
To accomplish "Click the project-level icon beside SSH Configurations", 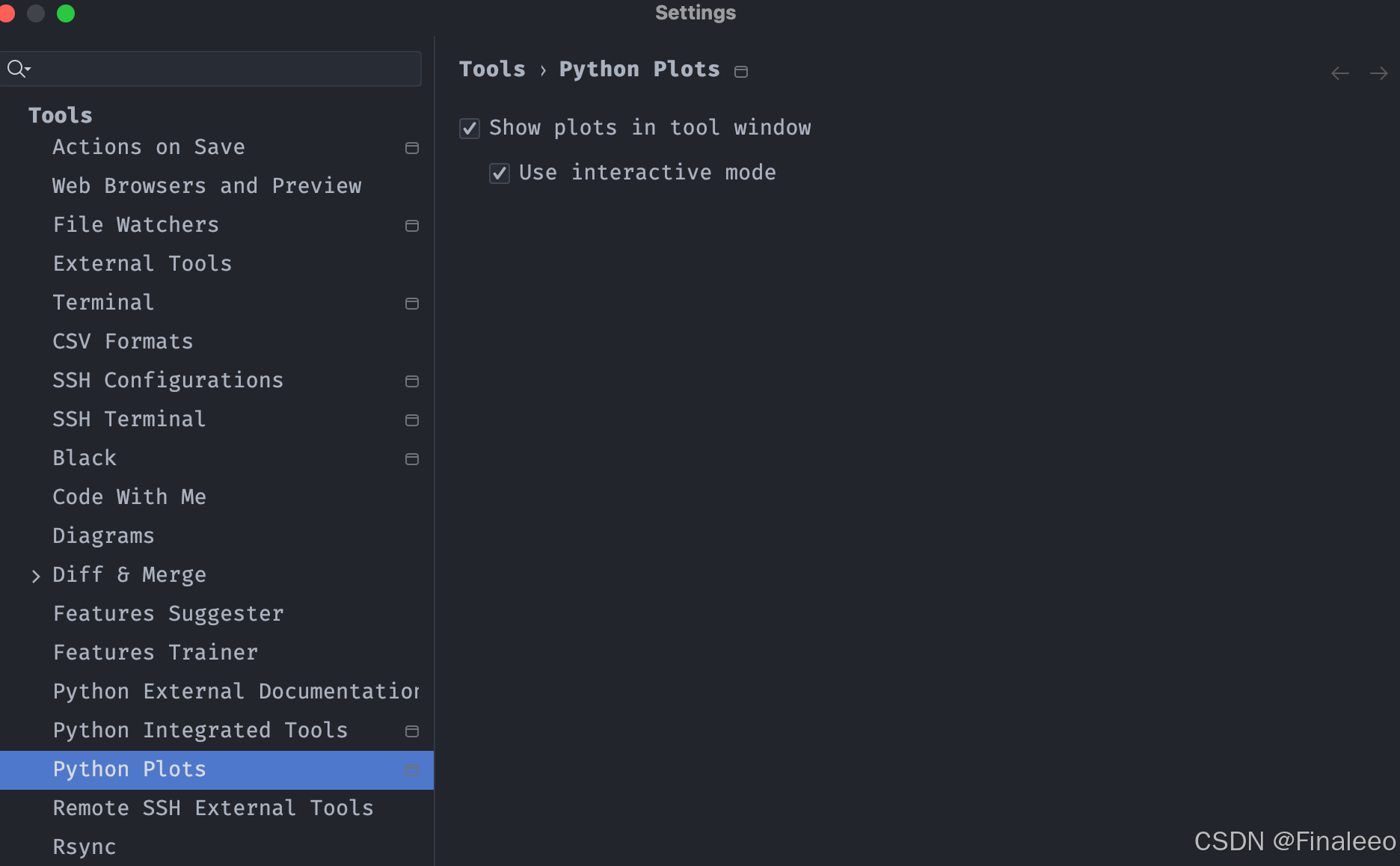I will pyautogui.click(x=411, y=381).
